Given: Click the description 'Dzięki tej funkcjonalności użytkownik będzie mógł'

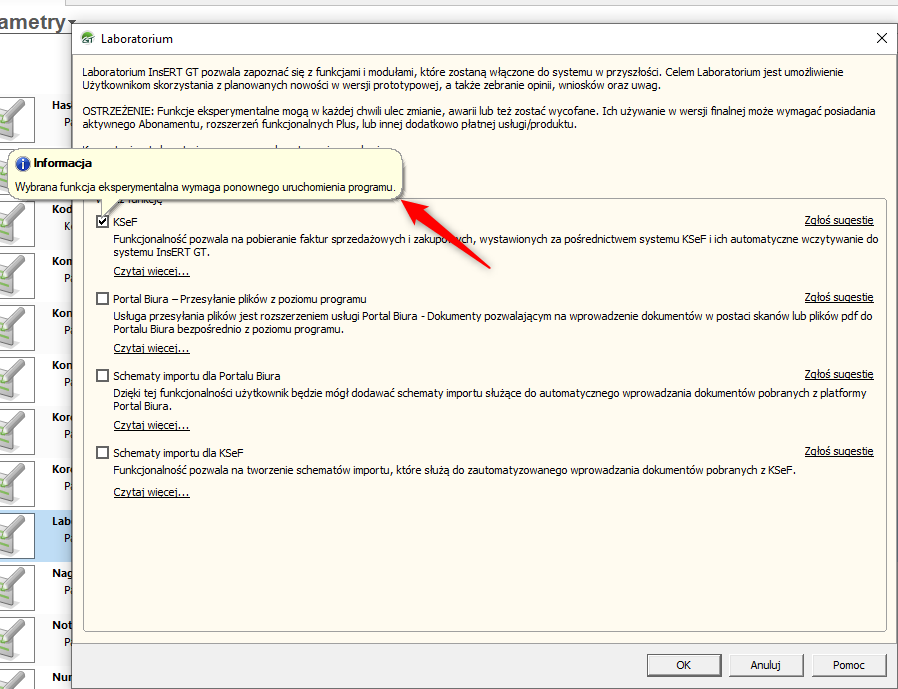Looking at the screenshot, I should coord(490,400).
